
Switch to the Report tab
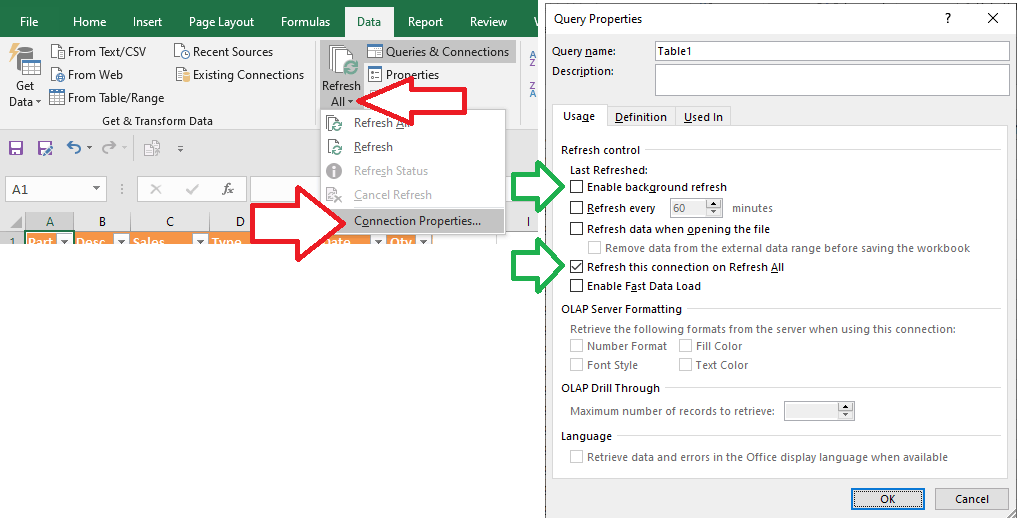point(425,21)
